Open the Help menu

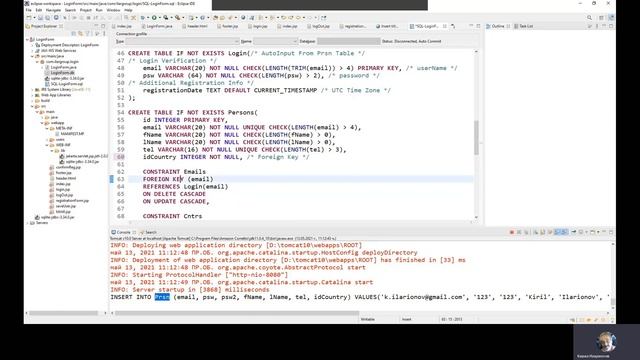click(128, 10)
